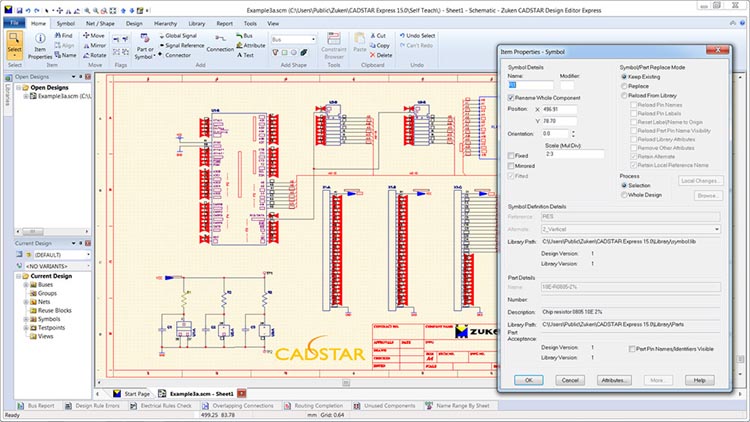Expand the Example3a.scm node in Open Designs
Screen dimensions: 750x422
[26, 96]
